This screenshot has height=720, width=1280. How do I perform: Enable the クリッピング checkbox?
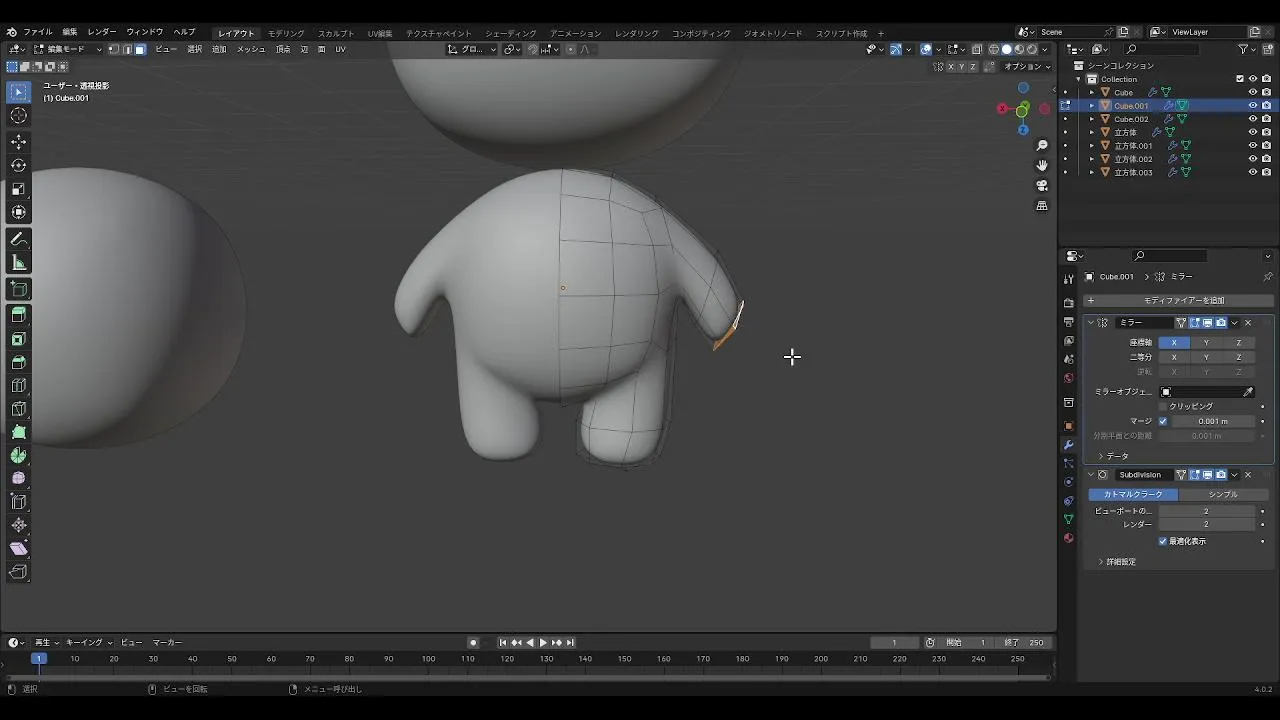(x=1163, y=406)
